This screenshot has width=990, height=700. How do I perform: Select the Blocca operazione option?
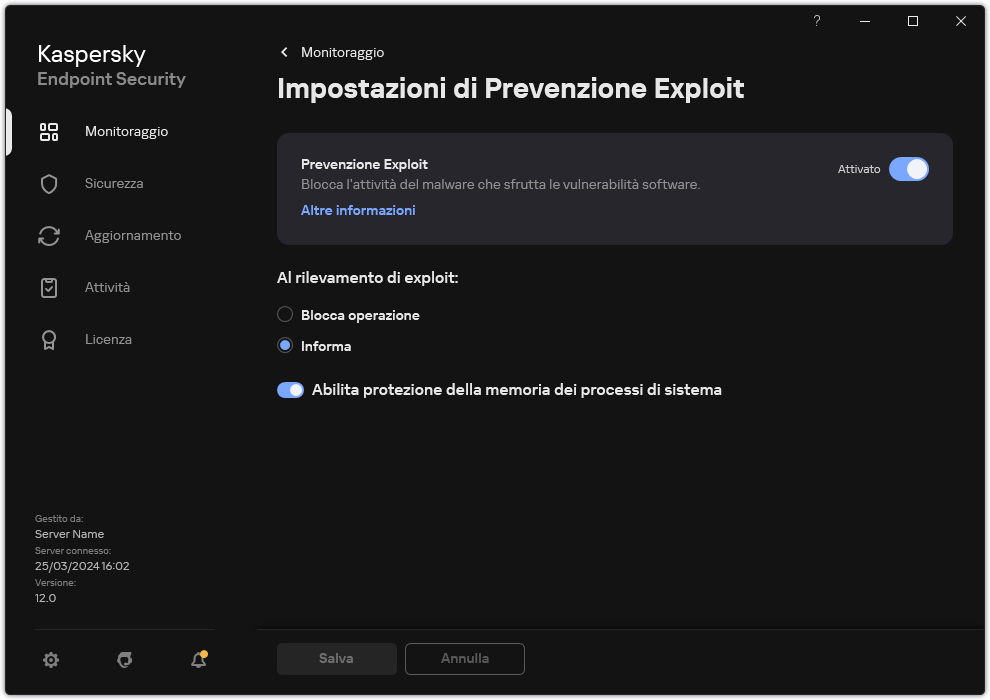(283, 314)
